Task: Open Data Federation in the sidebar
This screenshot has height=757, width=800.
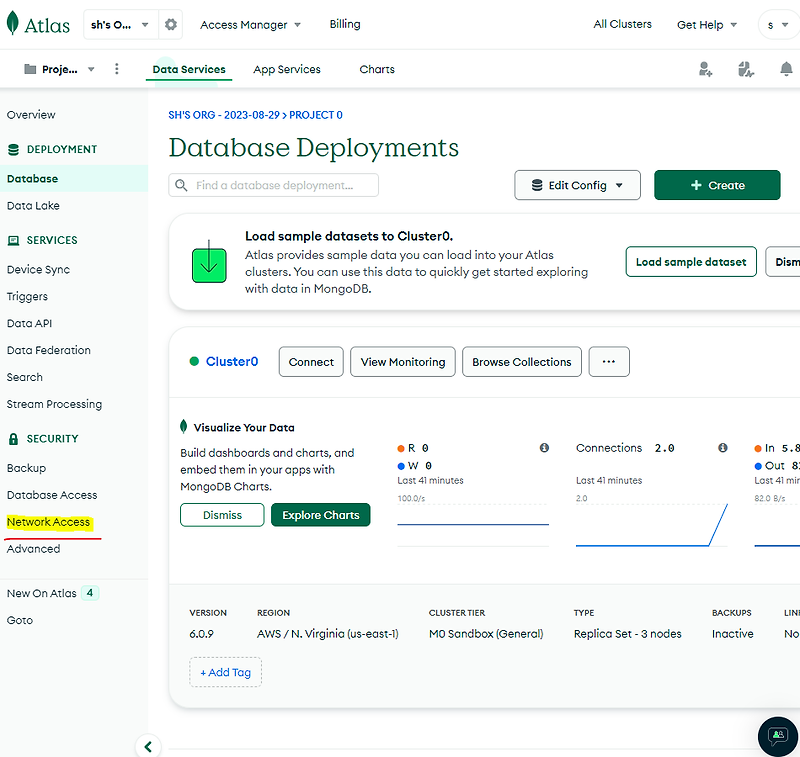Action: 48,350
